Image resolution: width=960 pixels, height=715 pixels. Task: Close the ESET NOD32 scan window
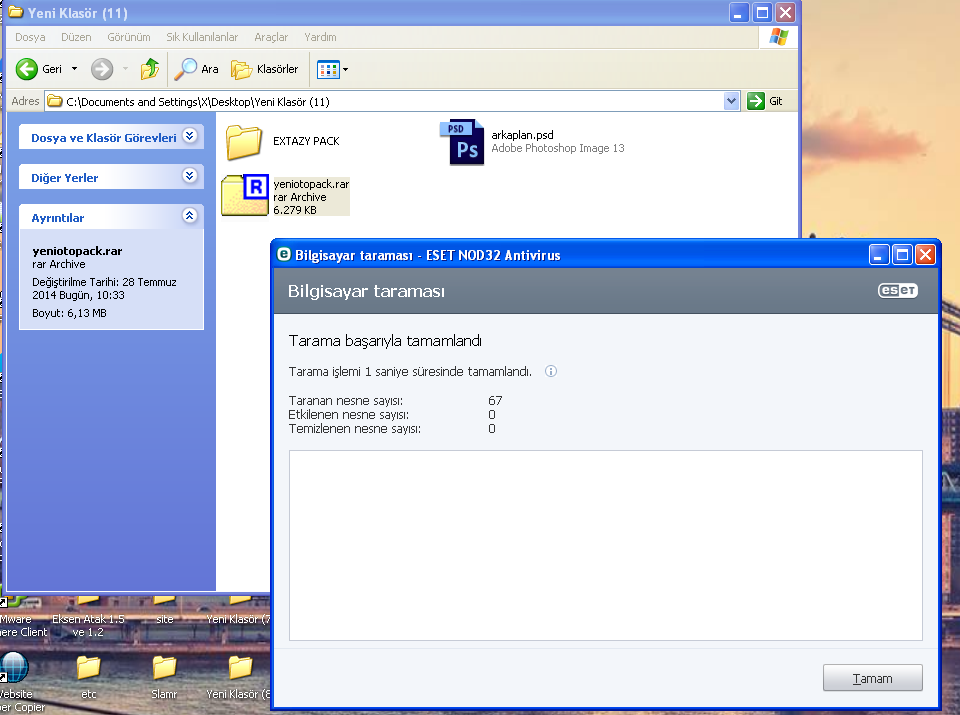[x=925, y=254]
